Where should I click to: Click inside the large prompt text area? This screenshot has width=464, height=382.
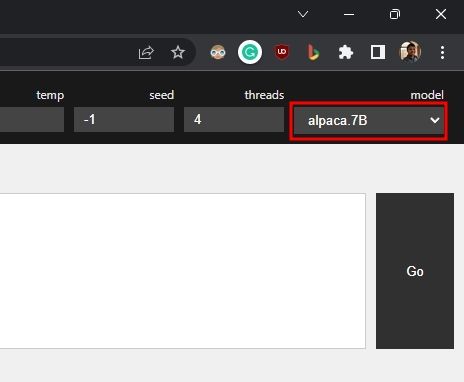[x=183, y=271]
